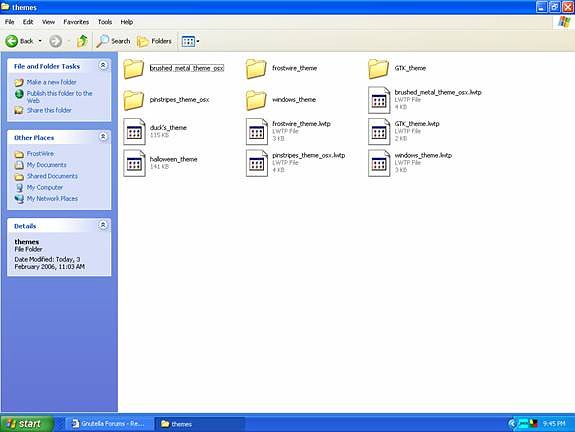Go up one folder level
The width and height of the screenshot is (575, 432).
click(x=82, y=41)
